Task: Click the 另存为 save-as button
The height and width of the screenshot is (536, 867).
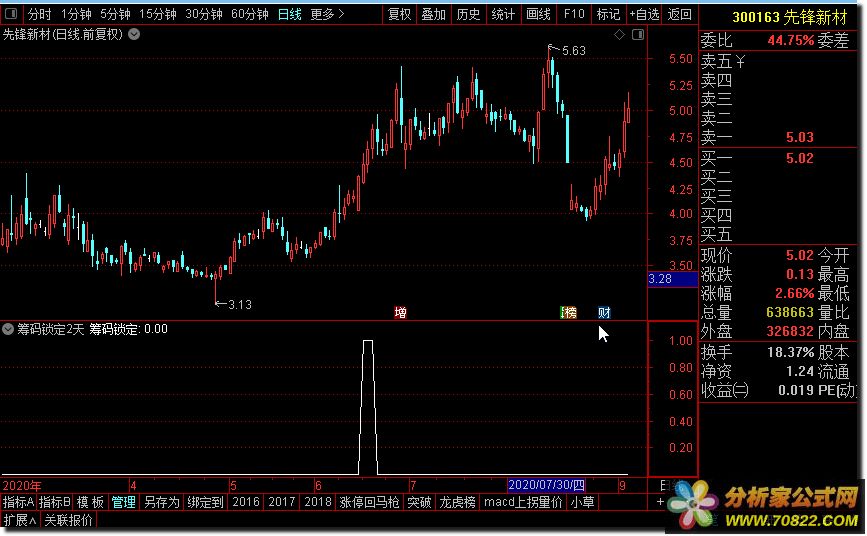Action: (161, 502)
